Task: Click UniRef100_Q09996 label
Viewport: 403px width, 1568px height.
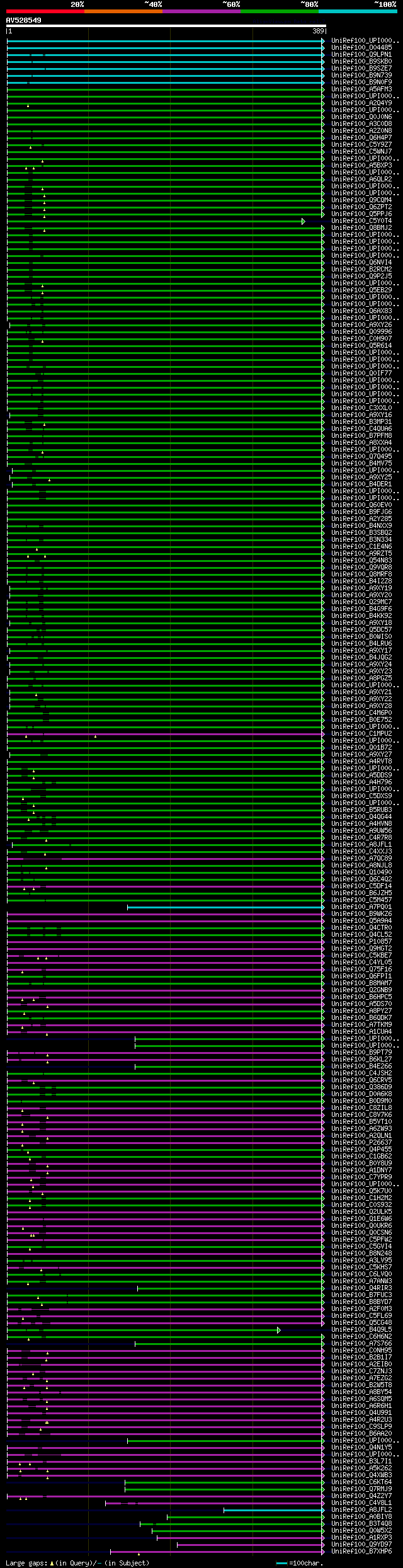Action: tap(361, 332)
